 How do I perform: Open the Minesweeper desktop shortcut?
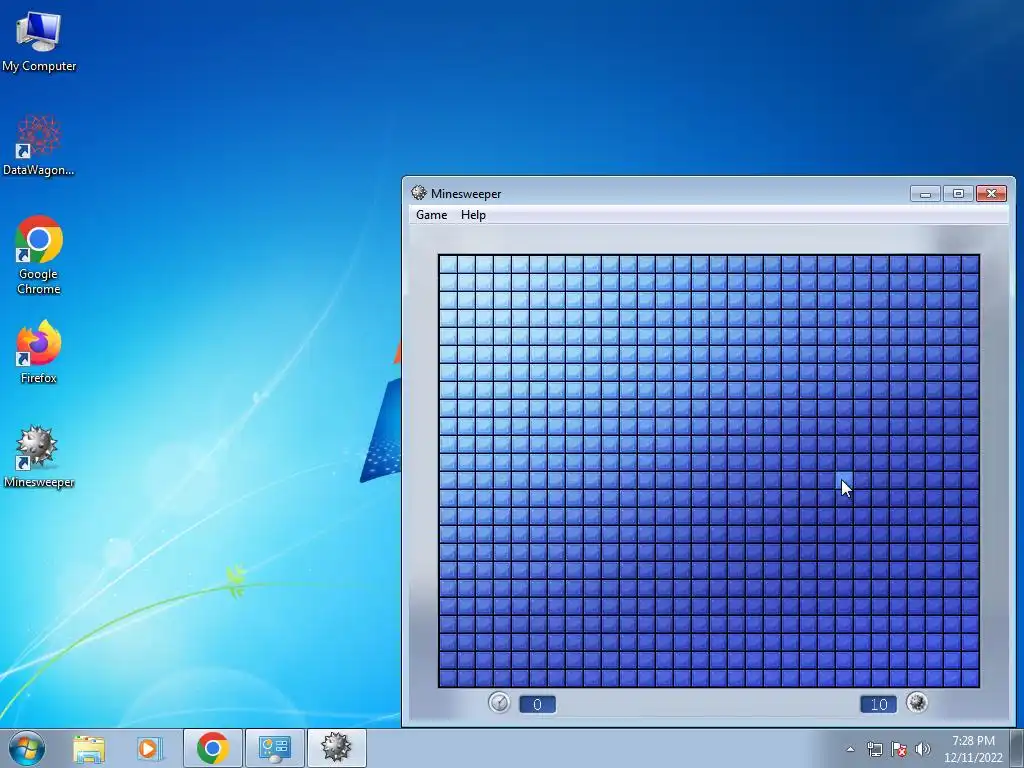(x=39, y=456)
